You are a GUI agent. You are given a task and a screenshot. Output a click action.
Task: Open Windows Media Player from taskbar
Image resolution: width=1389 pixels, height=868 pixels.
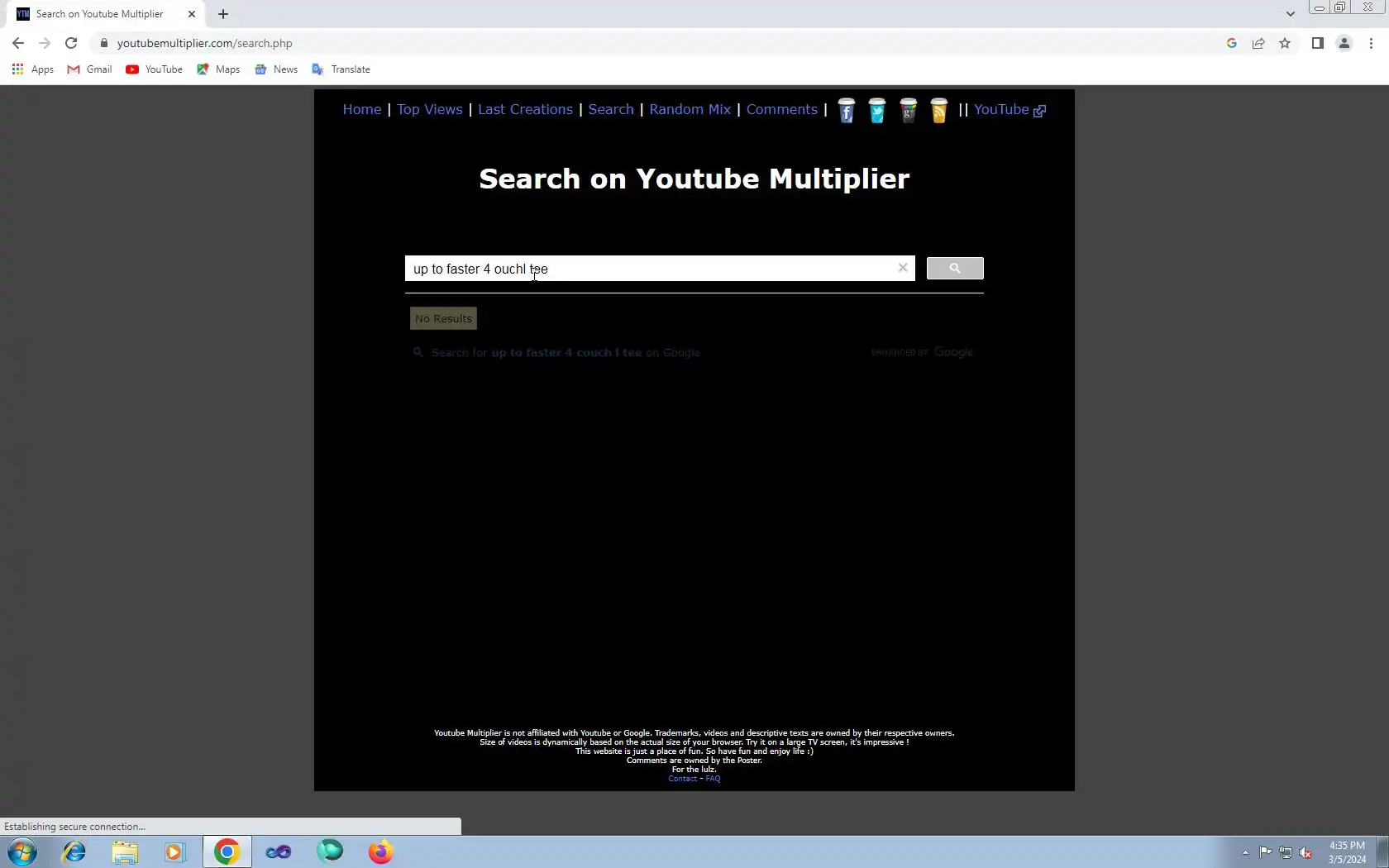tap(175, 851)
